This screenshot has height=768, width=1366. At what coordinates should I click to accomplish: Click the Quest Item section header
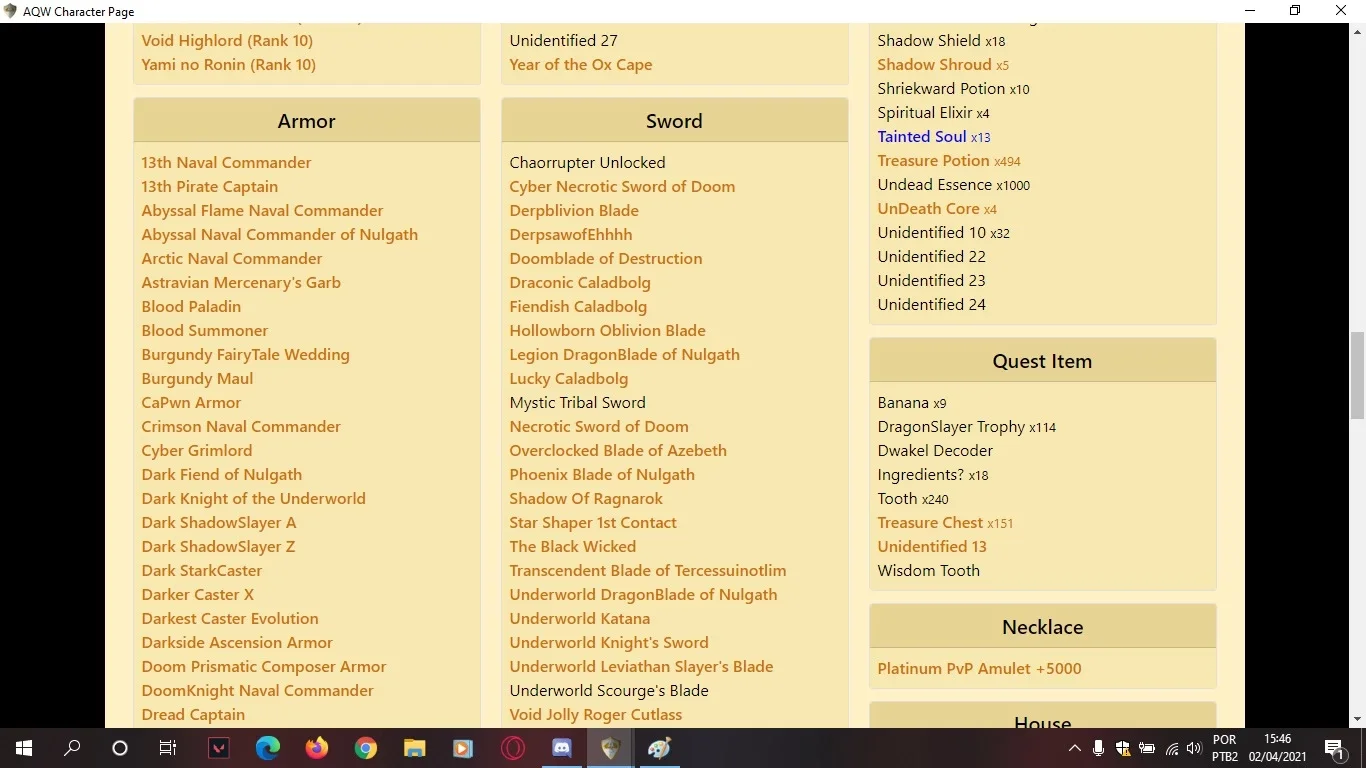click(x=1043, y=361)
